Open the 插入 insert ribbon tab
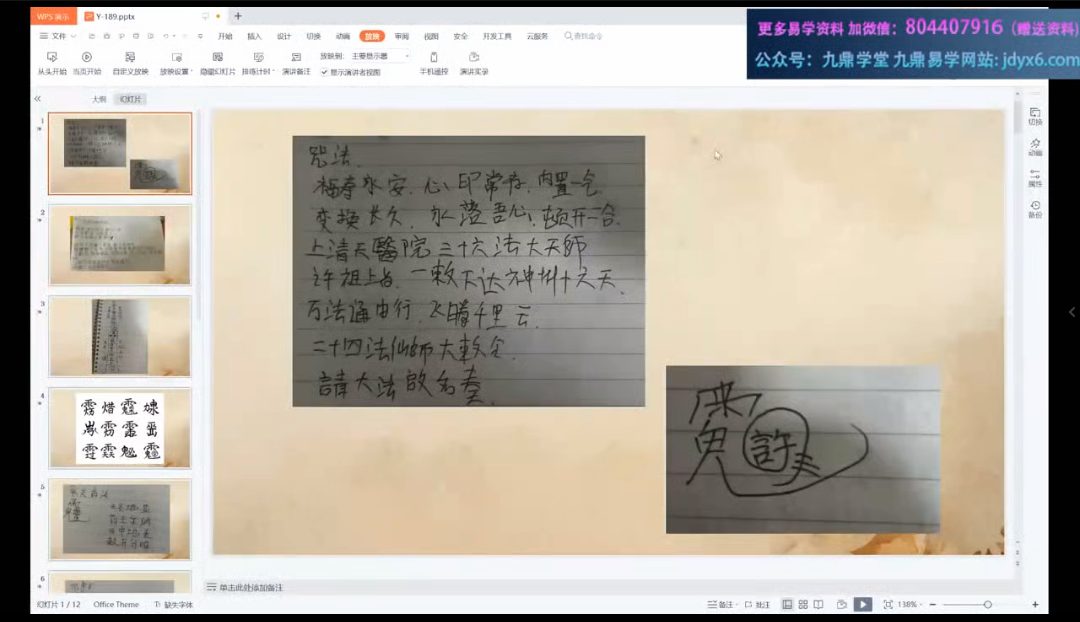 254,36
